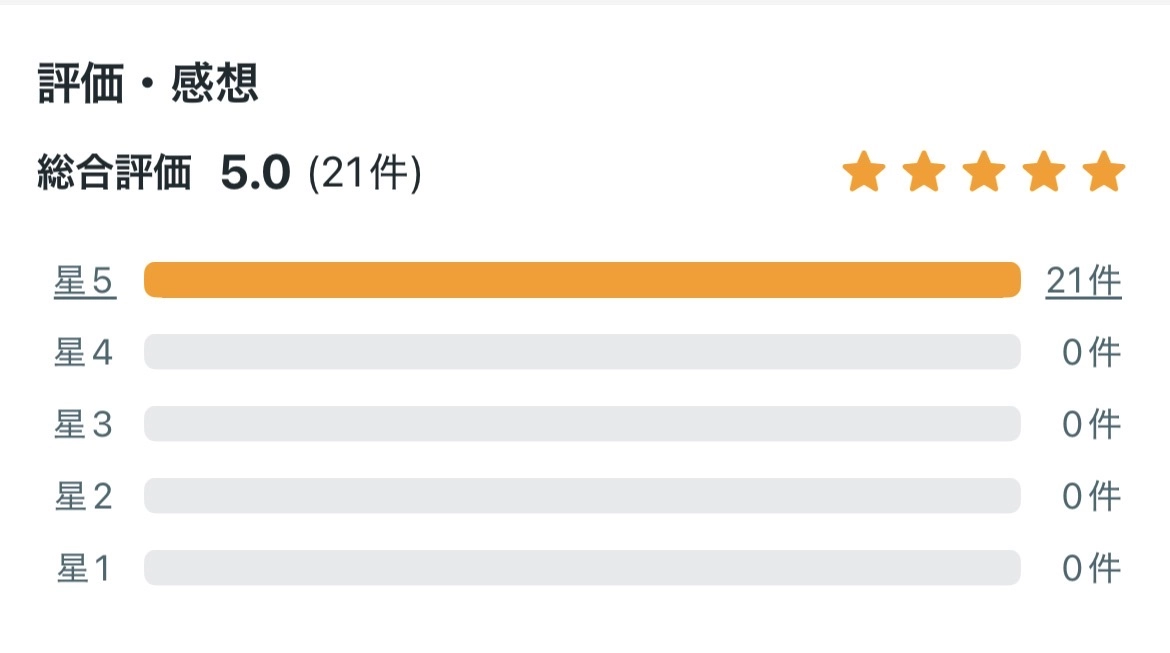
Task: Open the 星5 rating filter link
Action: click(85, 282)
